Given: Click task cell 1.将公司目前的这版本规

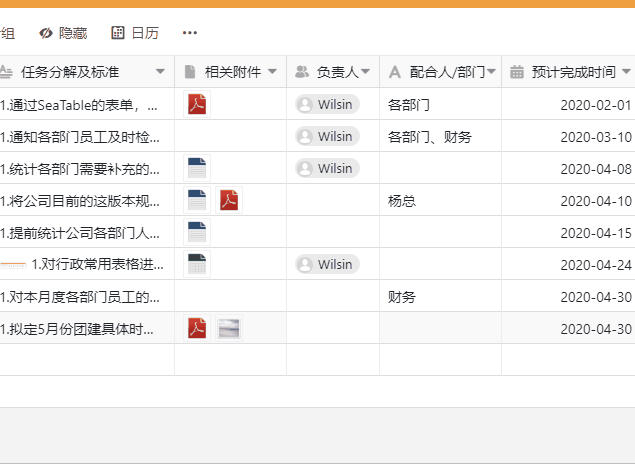Looking at the screenshot, I should pyautogui.click(x=87, y=200).
